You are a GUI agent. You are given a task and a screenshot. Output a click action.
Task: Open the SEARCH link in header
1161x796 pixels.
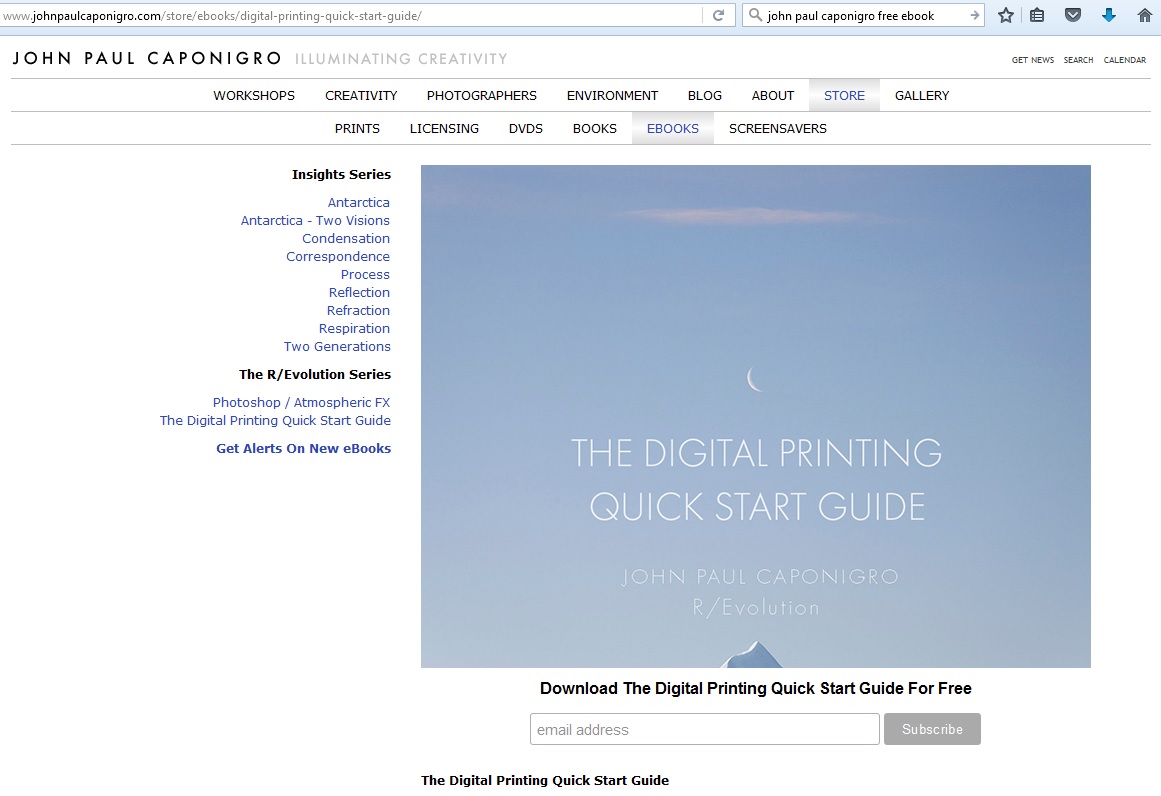click(x=1078, y=60)
